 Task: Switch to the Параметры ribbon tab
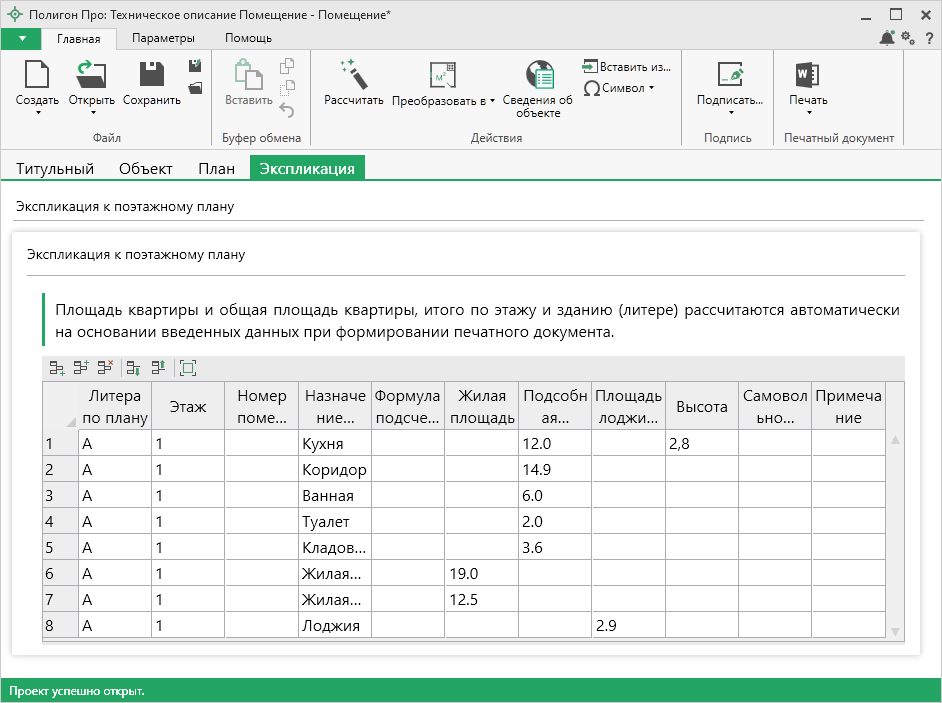pos(163,38)
